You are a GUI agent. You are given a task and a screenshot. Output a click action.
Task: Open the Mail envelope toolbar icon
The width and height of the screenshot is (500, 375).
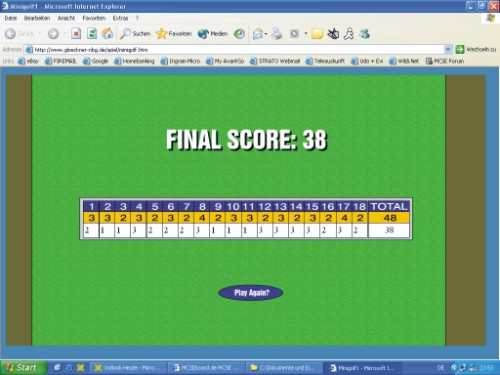(x=258, y=34)
